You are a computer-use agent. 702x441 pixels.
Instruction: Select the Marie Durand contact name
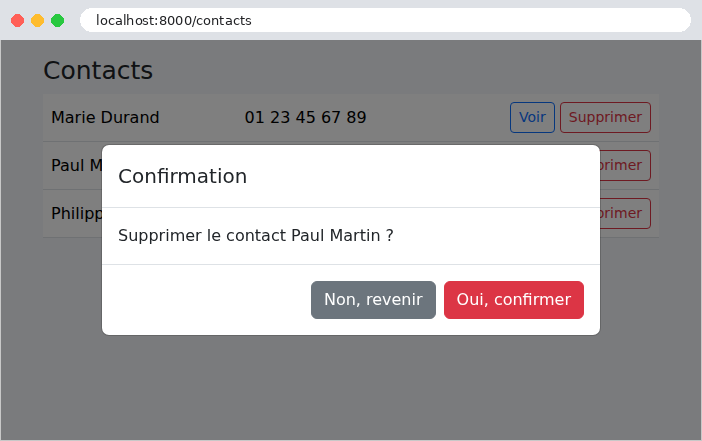point(105,117)
